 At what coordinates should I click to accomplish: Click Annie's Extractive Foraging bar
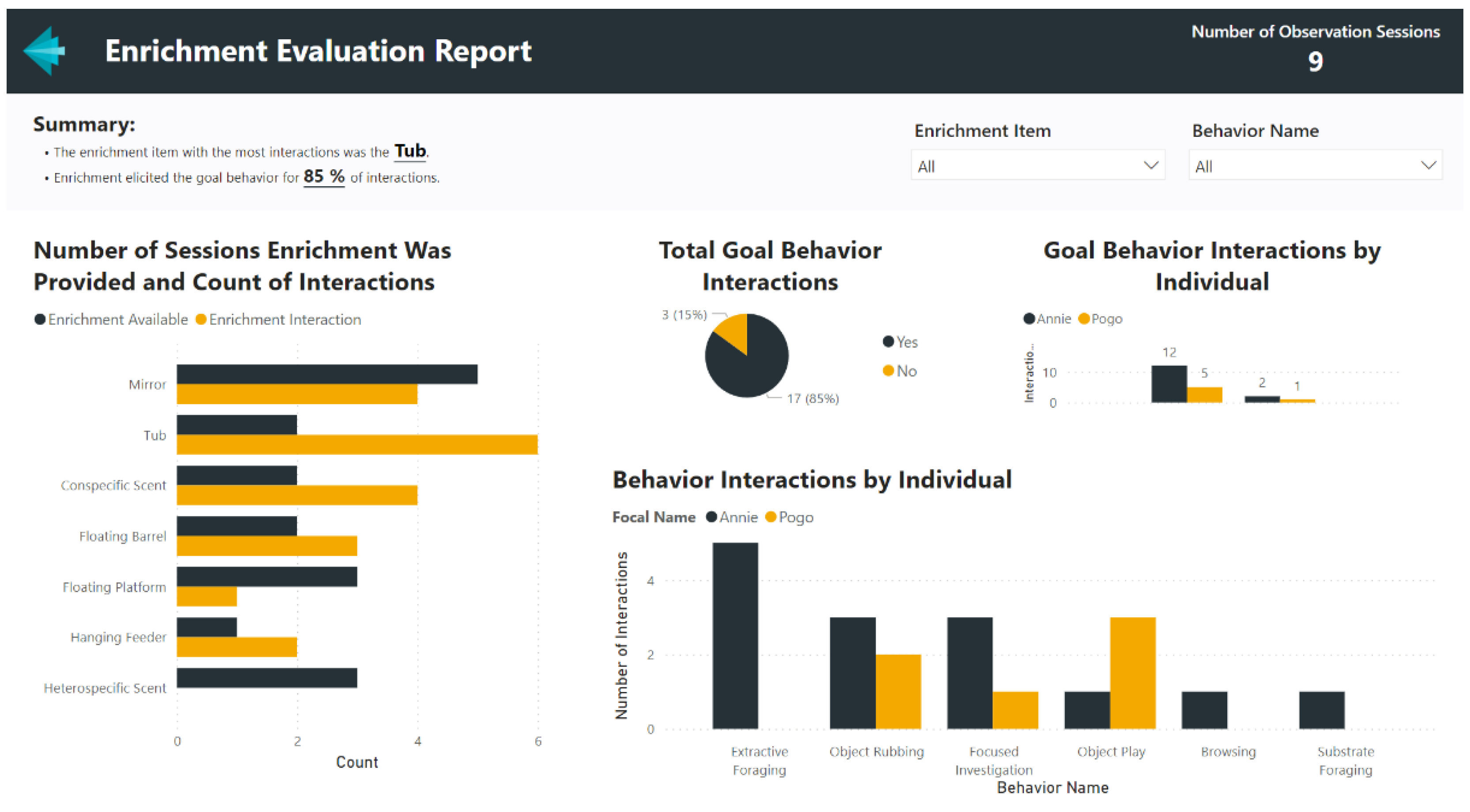tap(735, 635)
